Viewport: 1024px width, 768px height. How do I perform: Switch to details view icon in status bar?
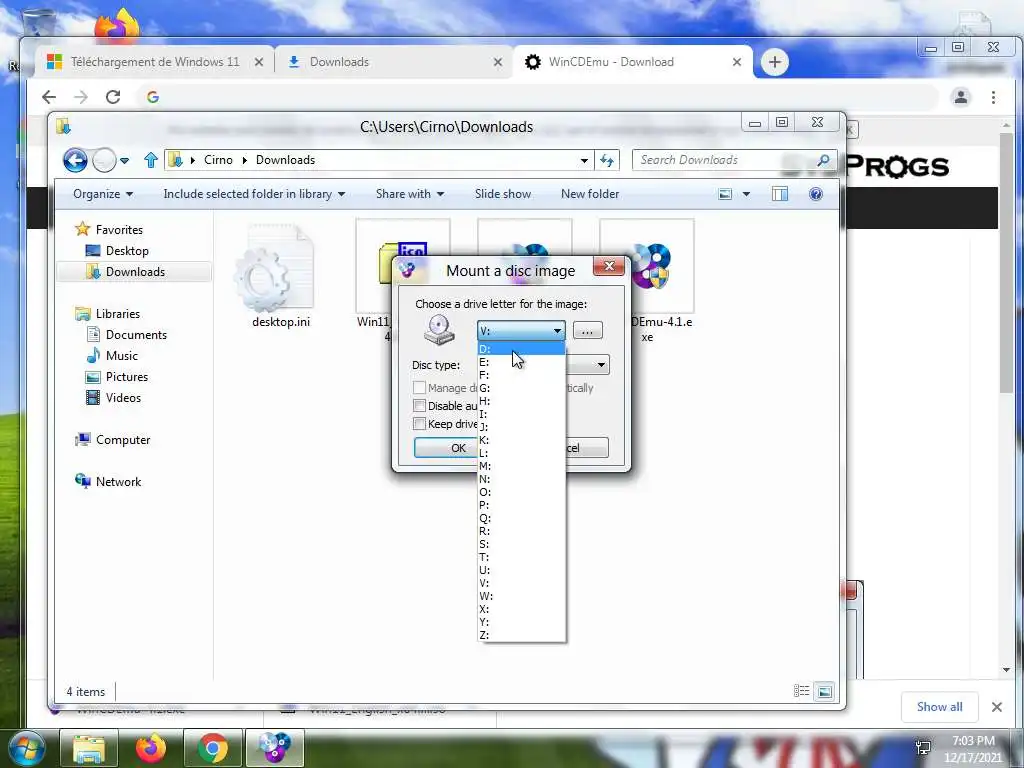801,691
